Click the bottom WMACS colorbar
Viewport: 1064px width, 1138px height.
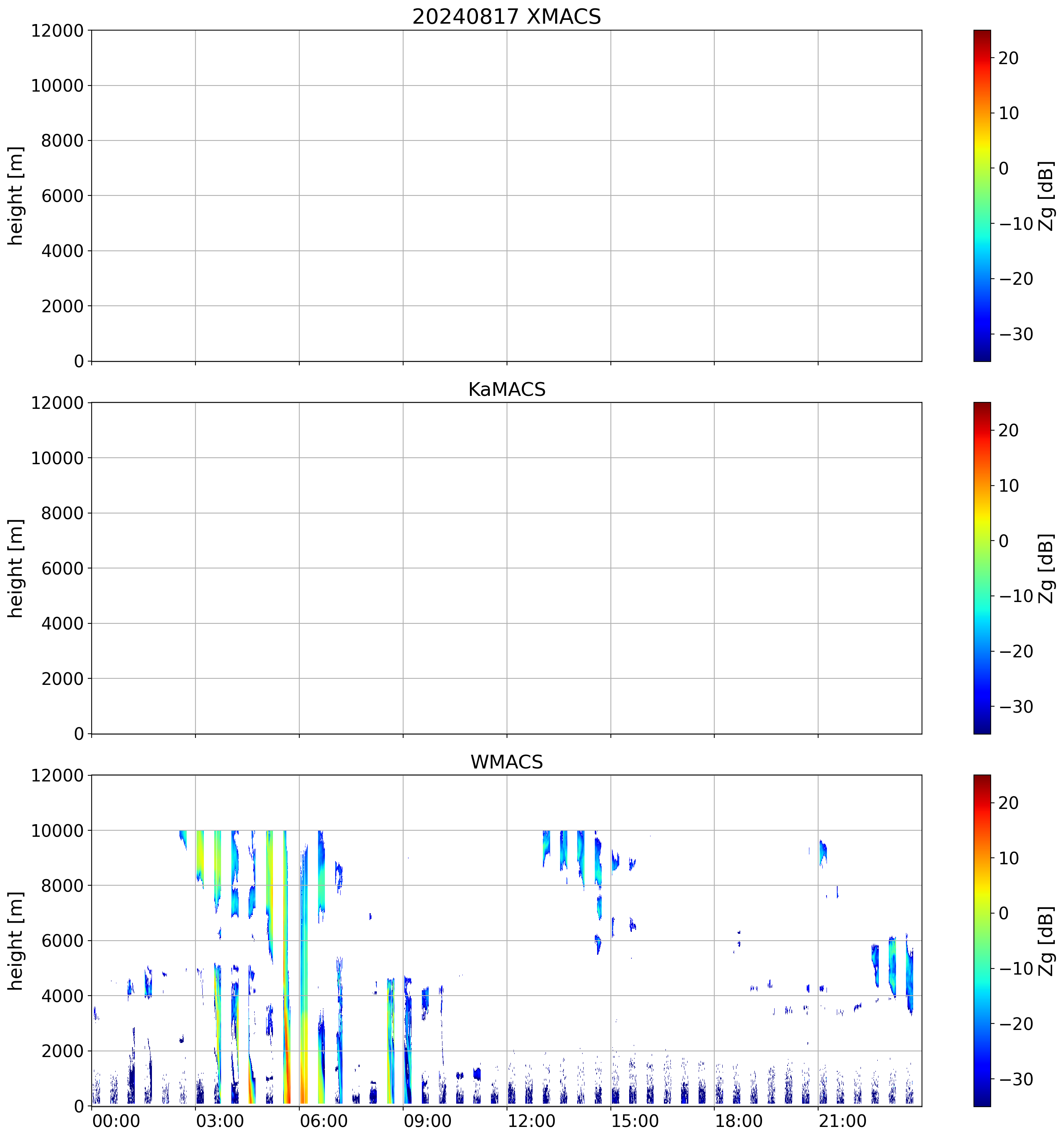point(982,941)
